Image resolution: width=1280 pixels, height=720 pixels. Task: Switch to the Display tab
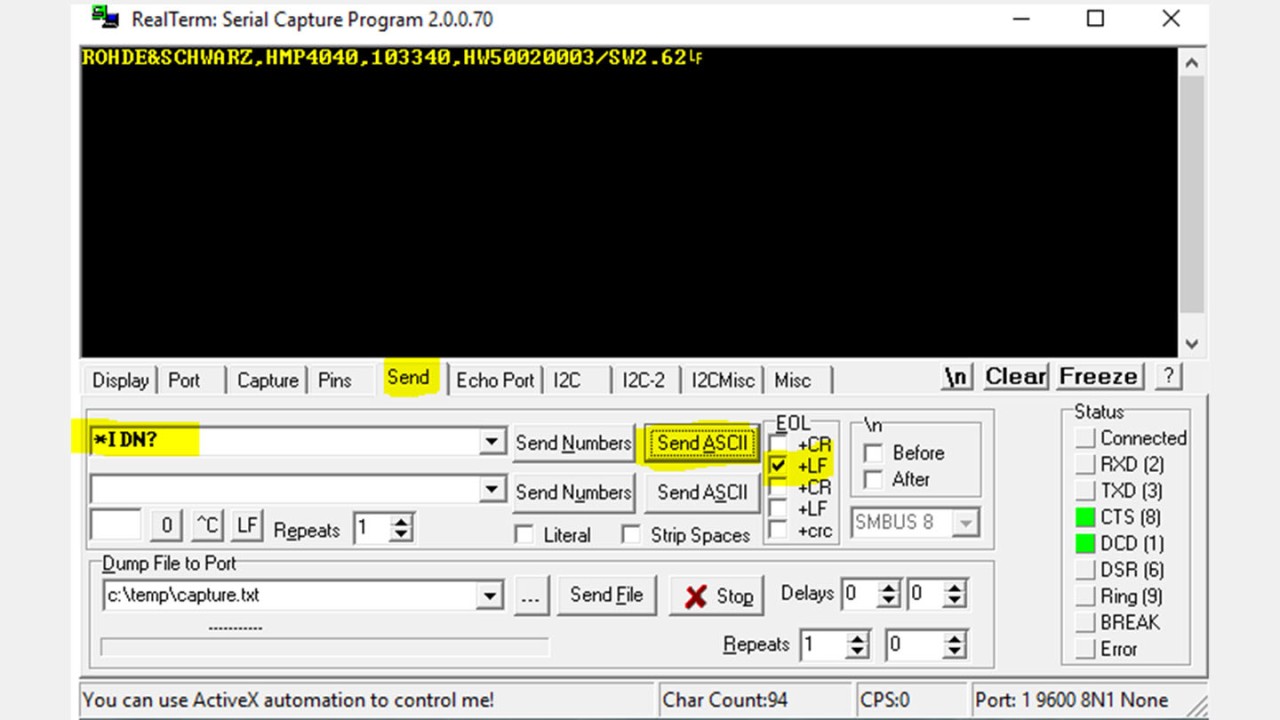pos(120,380)
